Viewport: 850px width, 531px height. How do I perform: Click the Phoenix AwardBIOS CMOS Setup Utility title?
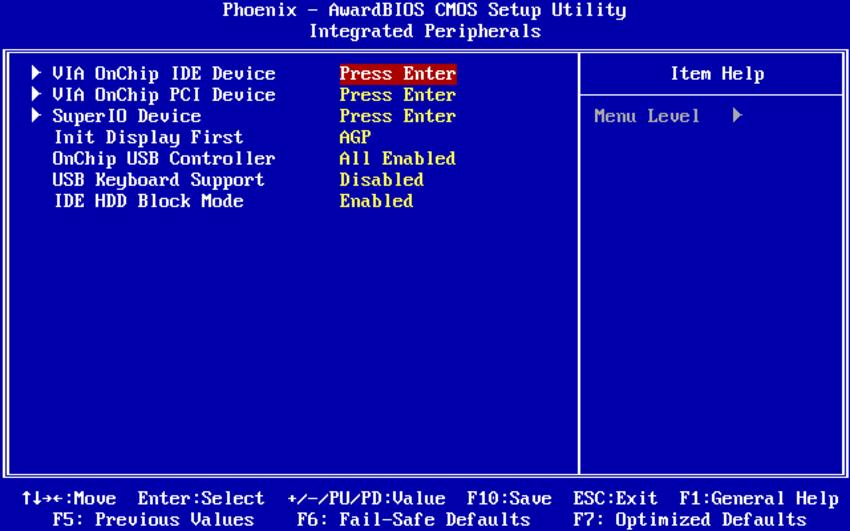pos(424,10)
